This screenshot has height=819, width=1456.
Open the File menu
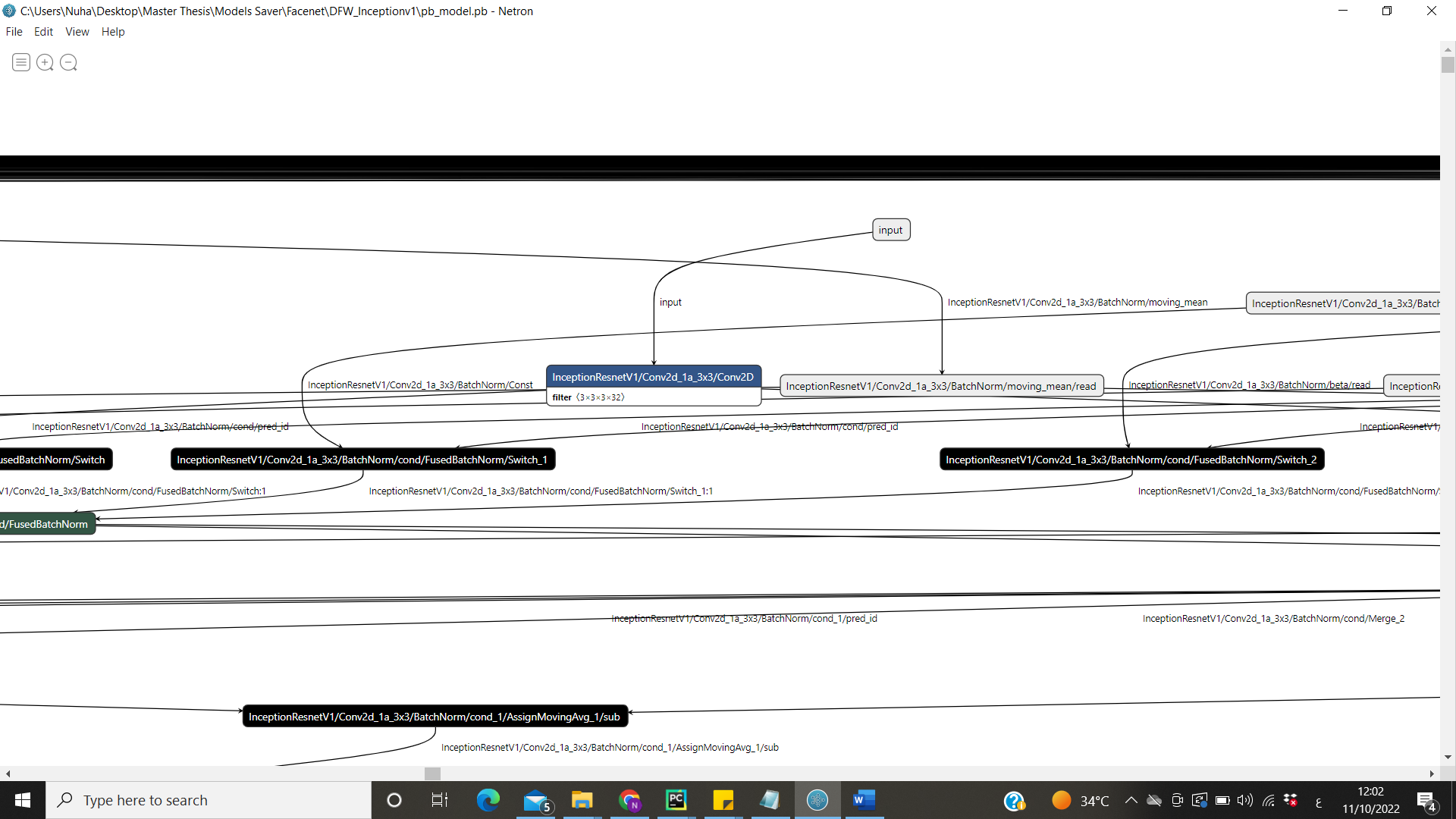coord(14,31)
